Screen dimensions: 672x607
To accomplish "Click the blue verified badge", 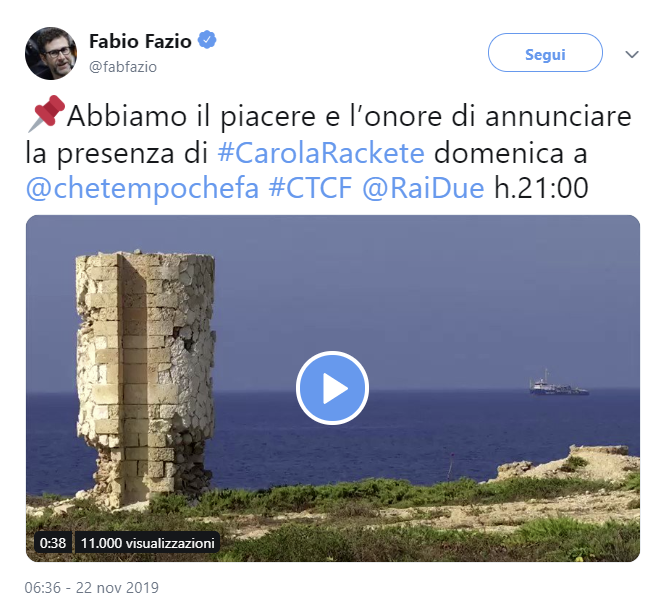I will [207, 40].
